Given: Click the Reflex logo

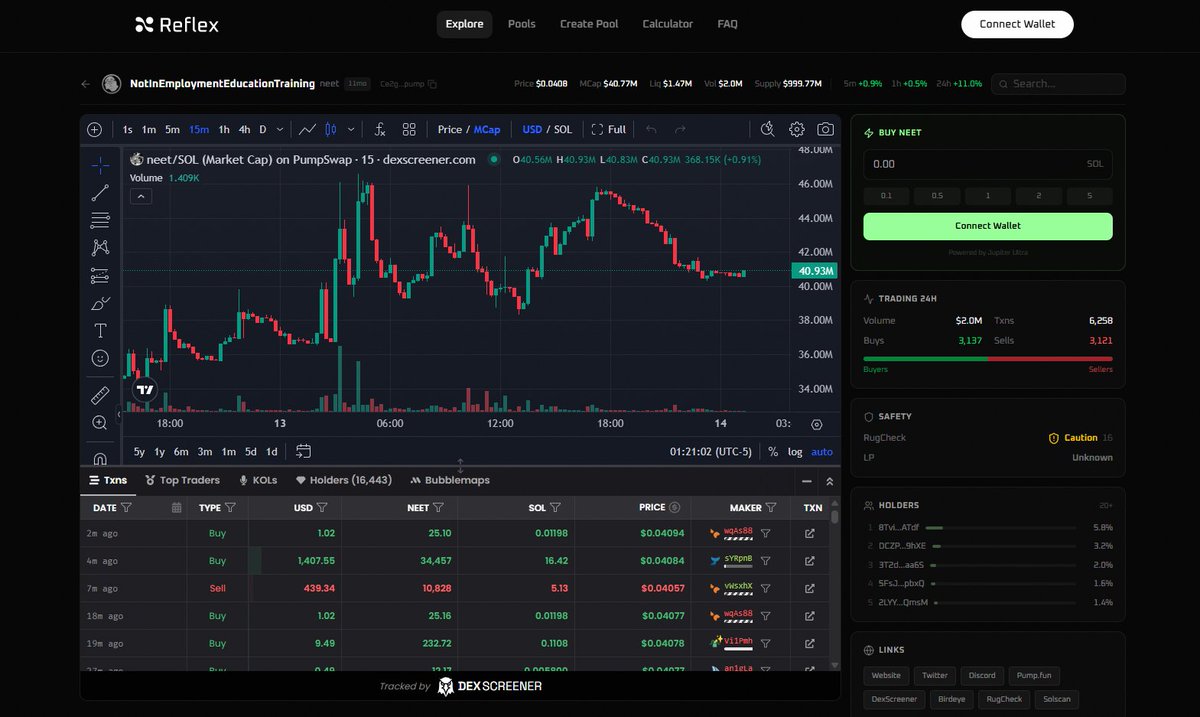Looking at the screenshot, I should click(x=177, y=24).
